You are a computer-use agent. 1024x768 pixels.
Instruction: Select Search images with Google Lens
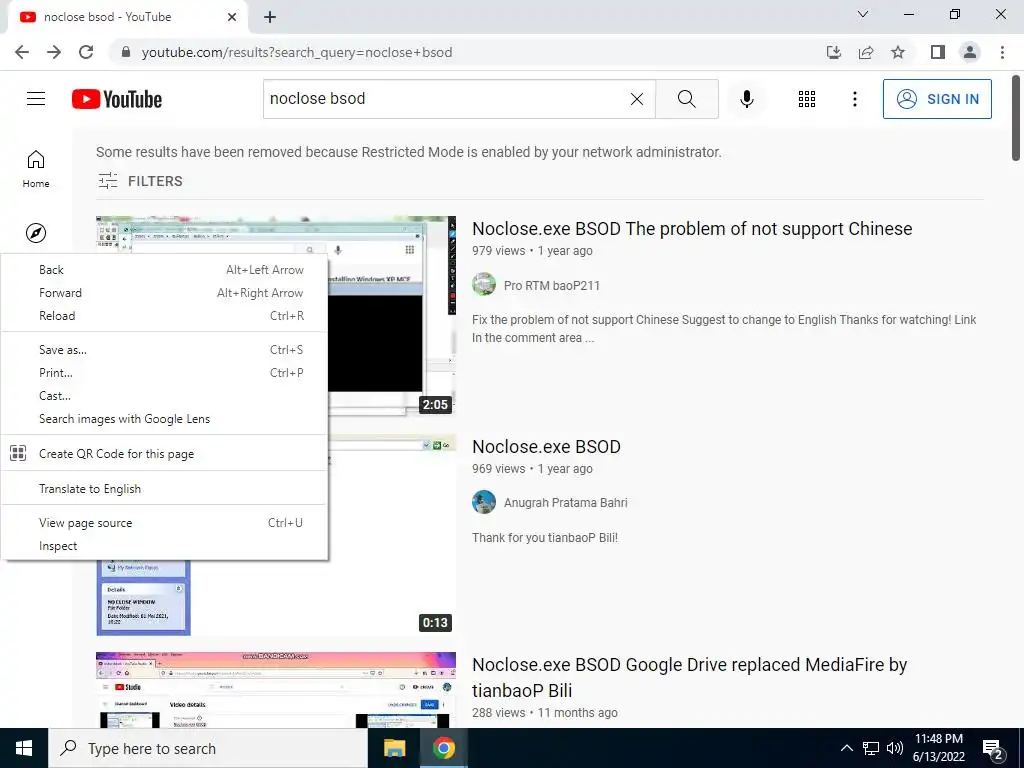(x=165, y=419)
